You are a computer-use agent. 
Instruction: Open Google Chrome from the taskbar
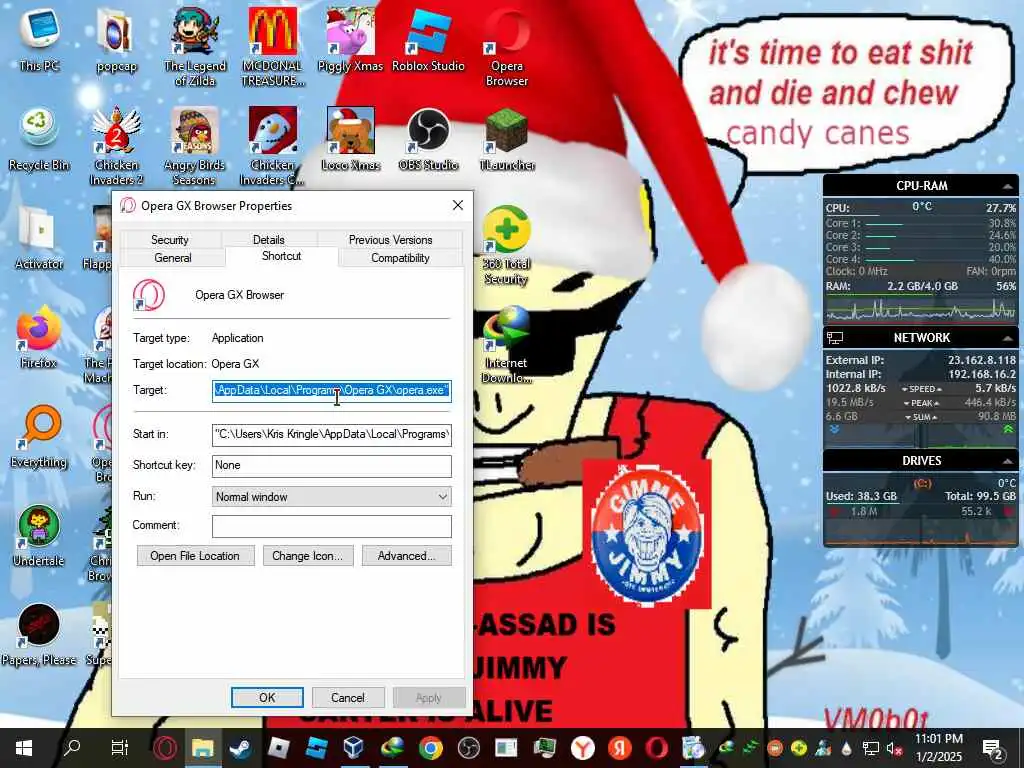(430, 748)
